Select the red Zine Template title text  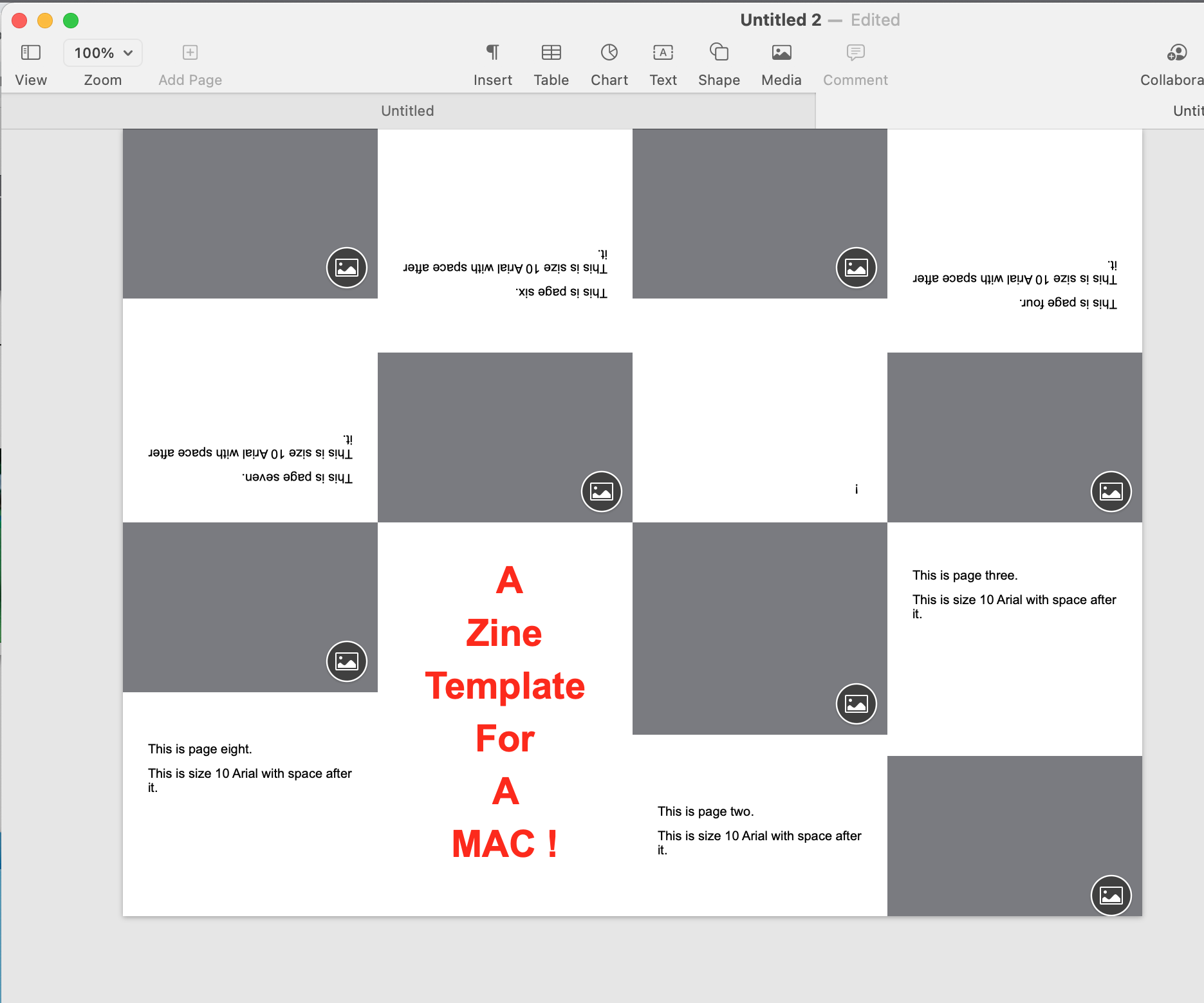pos(505,686)
